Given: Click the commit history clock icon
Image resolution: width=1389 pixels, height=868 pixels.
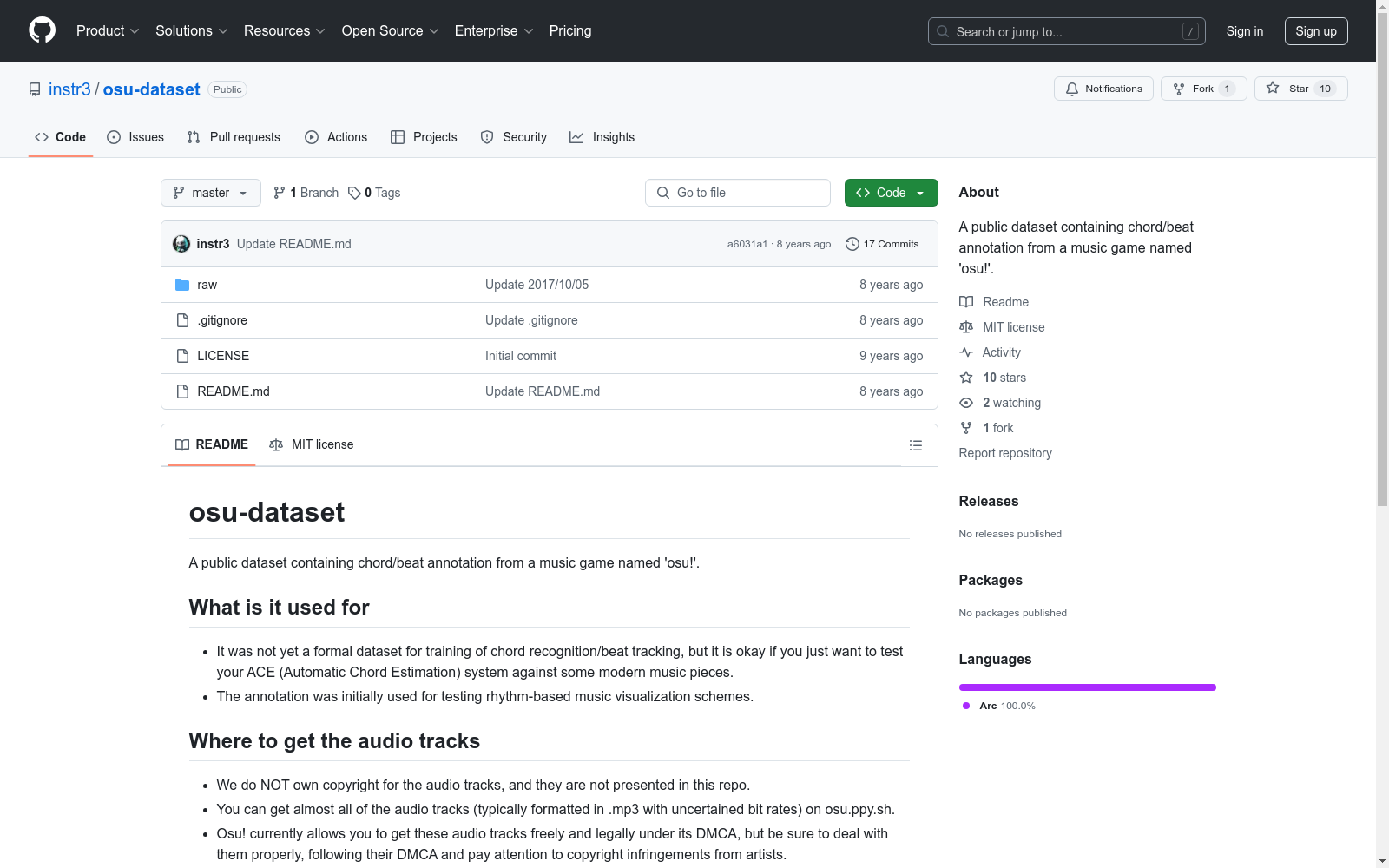Looking at the screenshot, I should point(852,244).
